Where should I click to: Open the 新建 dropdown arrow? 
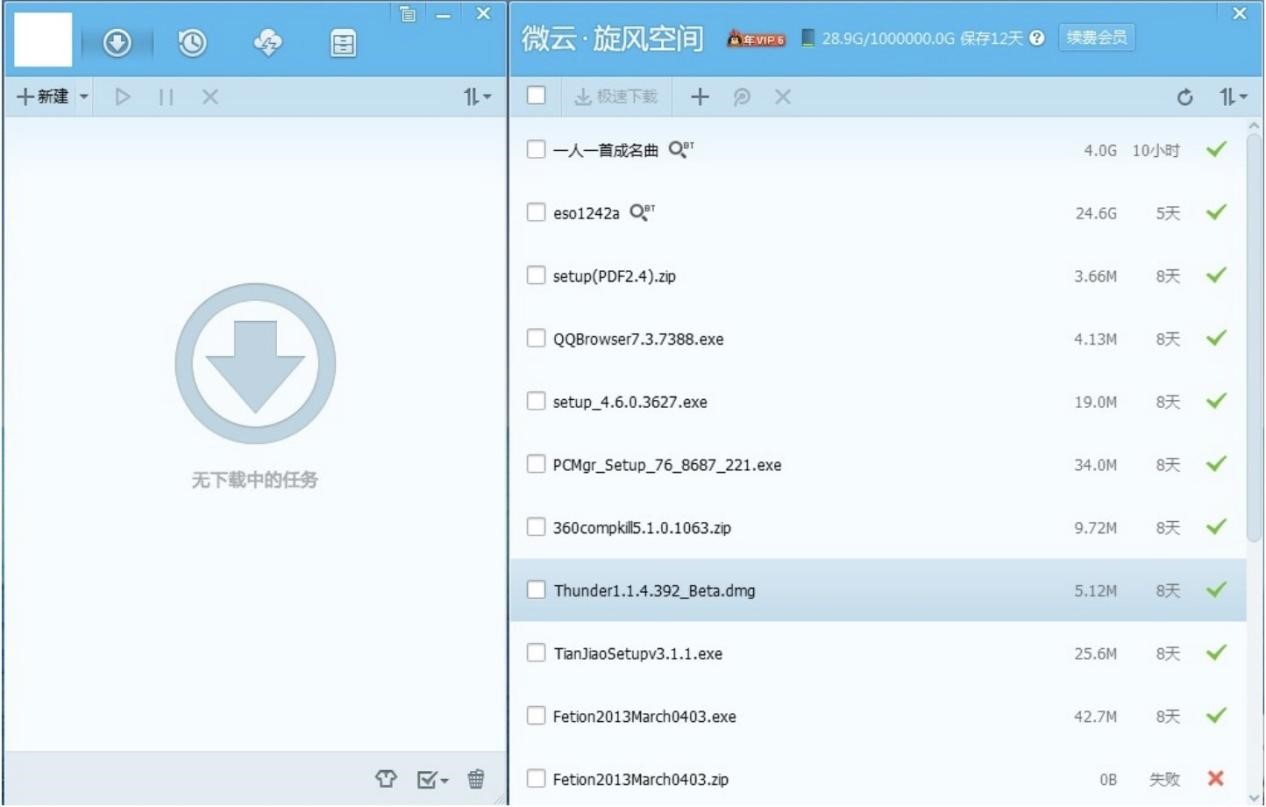pos(84,97)
